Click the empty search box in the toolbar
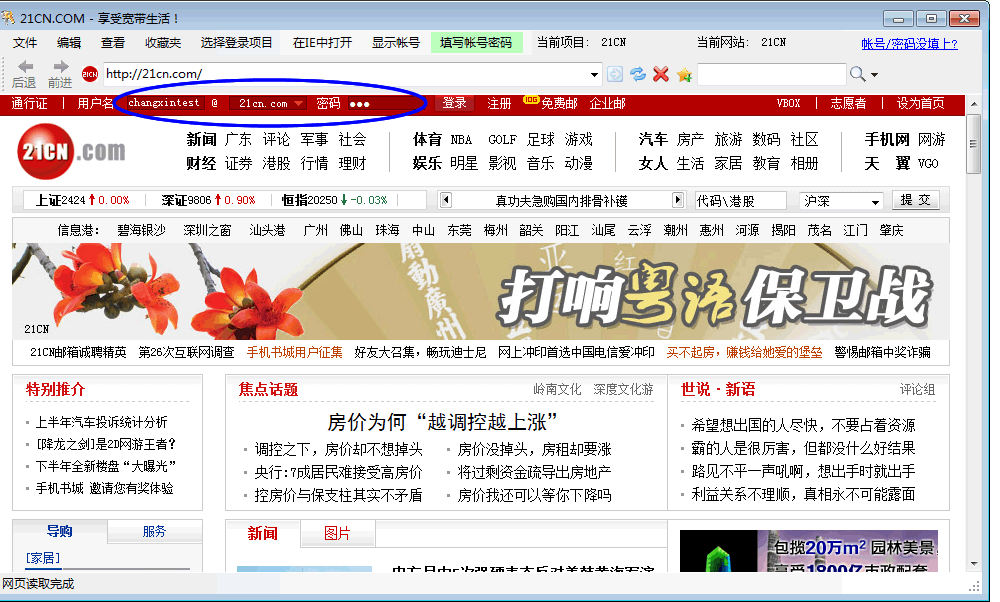 coord(772,75)
